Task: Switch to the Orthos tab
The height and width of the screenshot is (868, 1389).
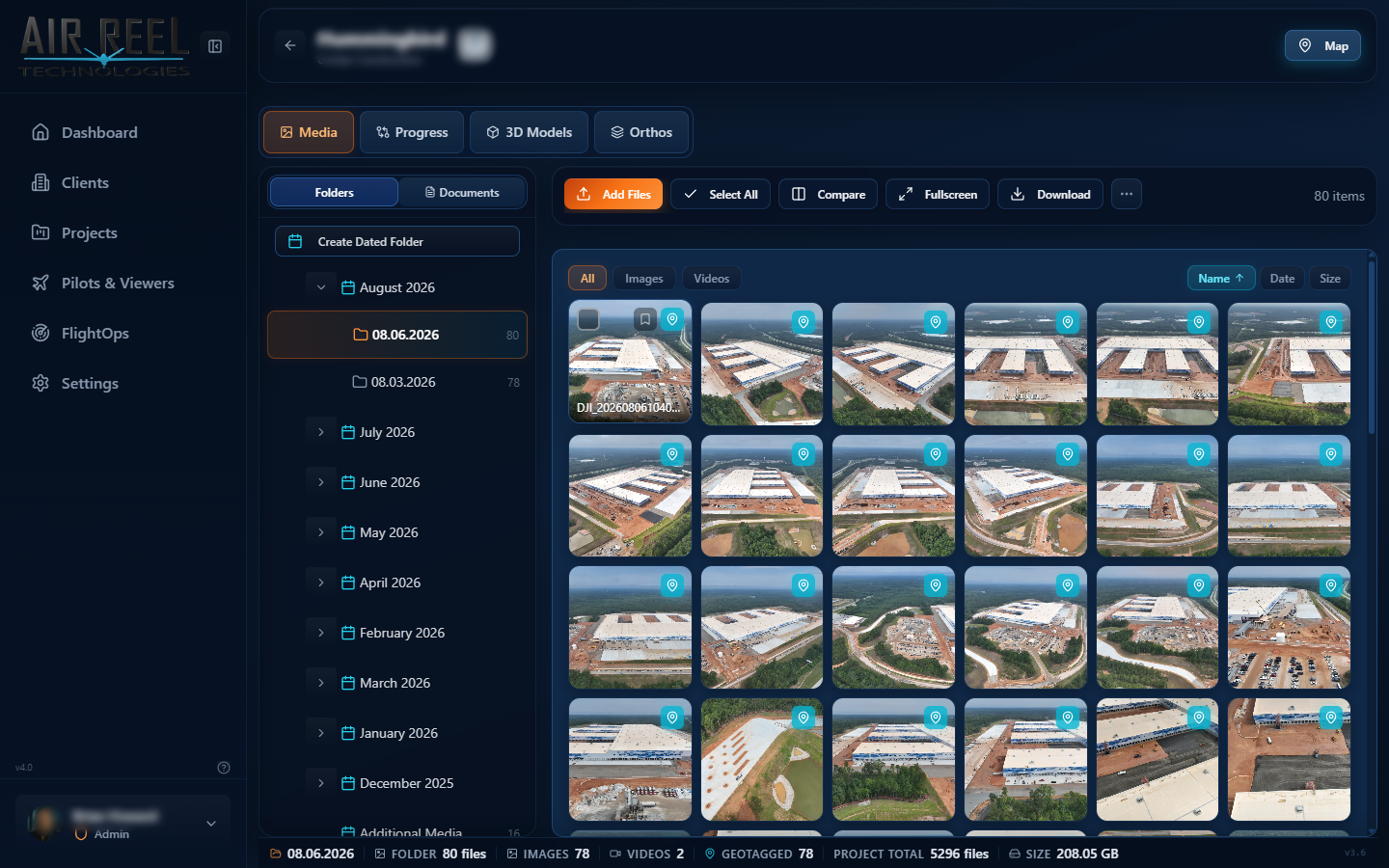Action: pyautogui.click(x=641, y=132)
